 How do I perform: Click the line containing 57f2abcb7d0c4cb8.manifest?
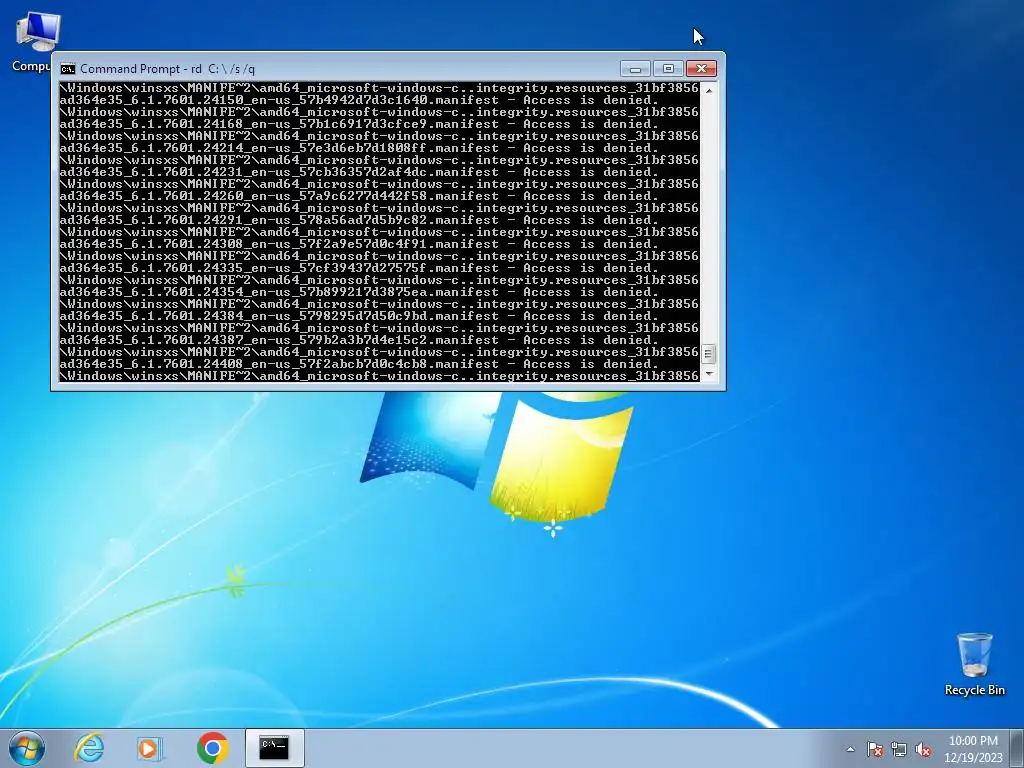tap(359, 364)
